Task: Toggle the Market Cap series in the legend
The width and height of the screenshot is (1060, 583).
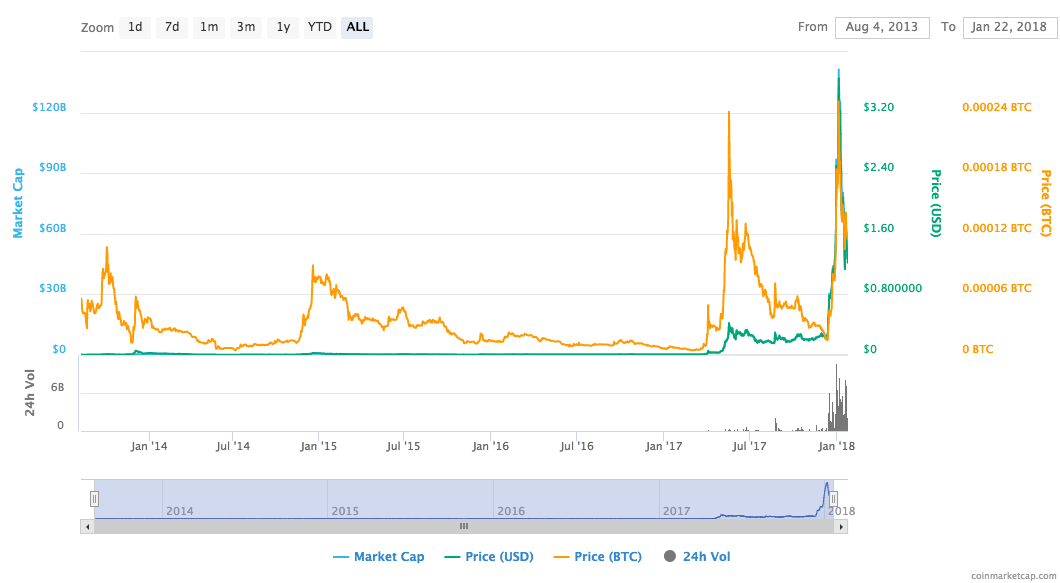Action: pyautogui.click(x=388, y=556)
